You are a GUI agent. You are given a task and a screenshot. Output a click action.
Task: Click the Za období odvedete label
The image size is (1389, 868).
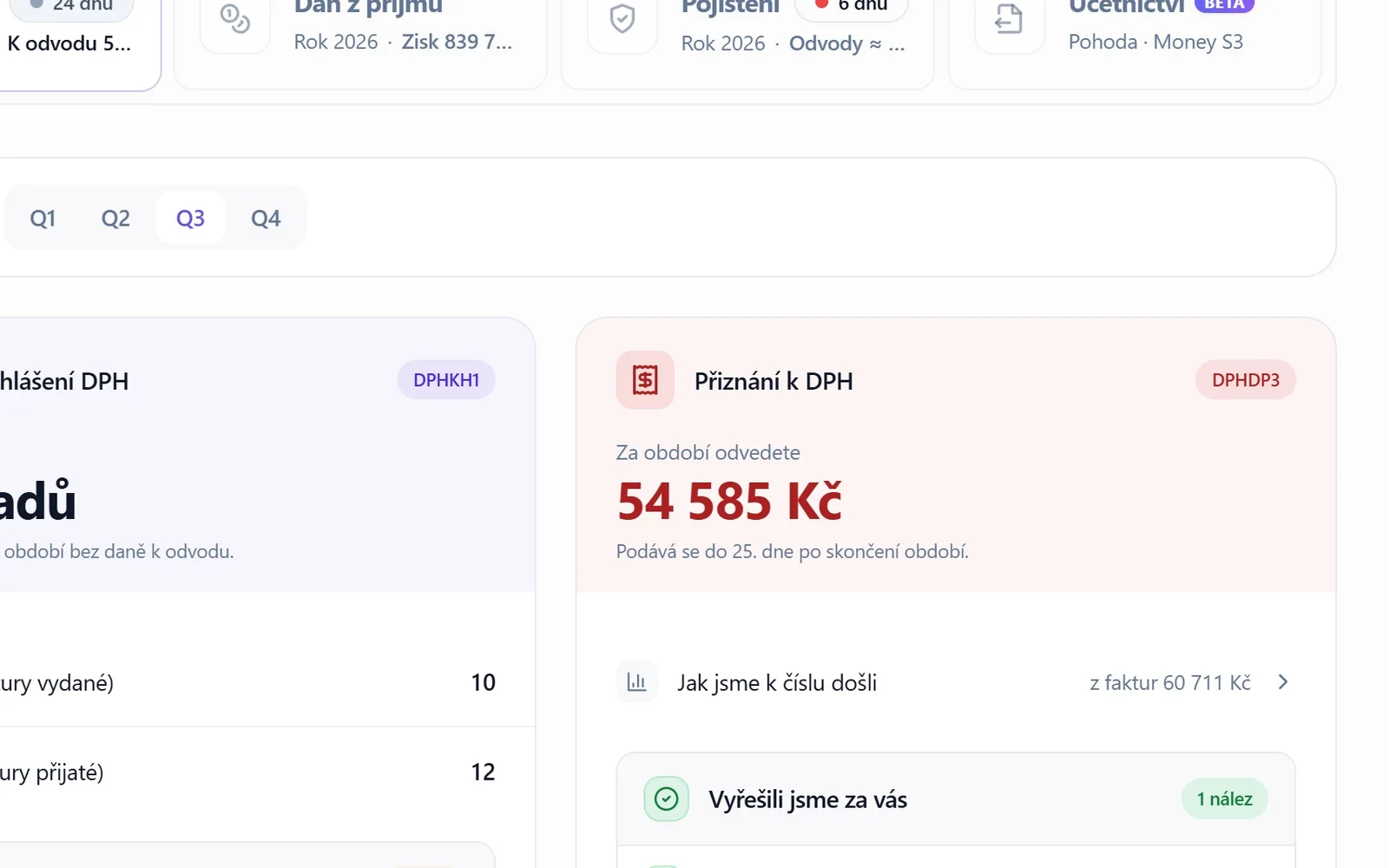click(708, 452)
